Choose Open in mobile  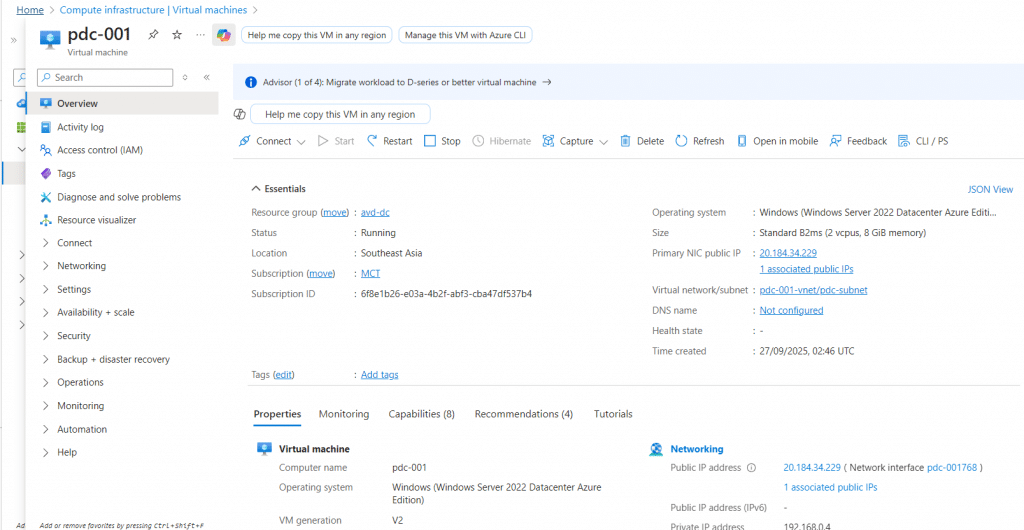[777, 141]
